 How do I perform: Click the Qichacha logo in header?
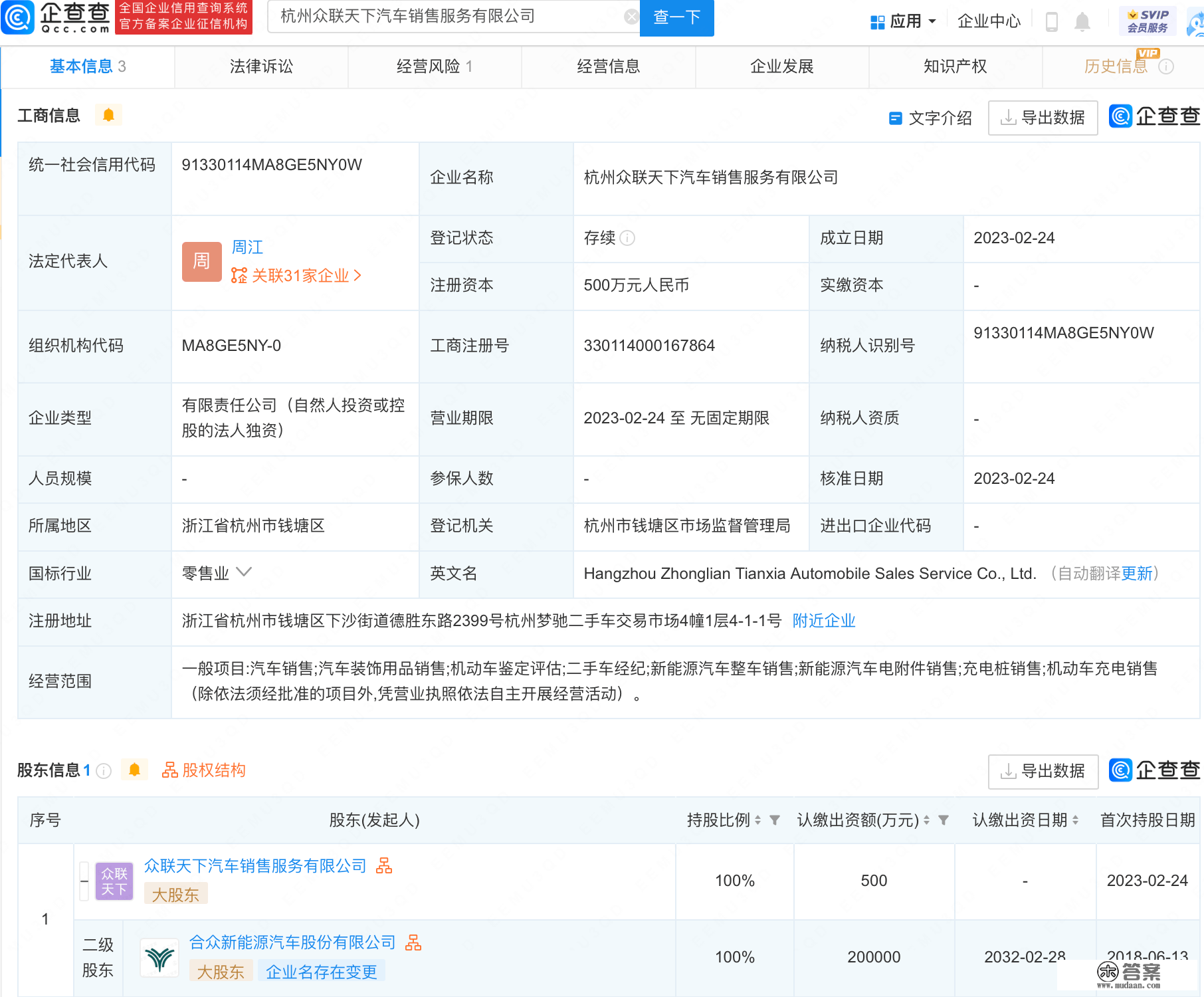click(56, 17)
